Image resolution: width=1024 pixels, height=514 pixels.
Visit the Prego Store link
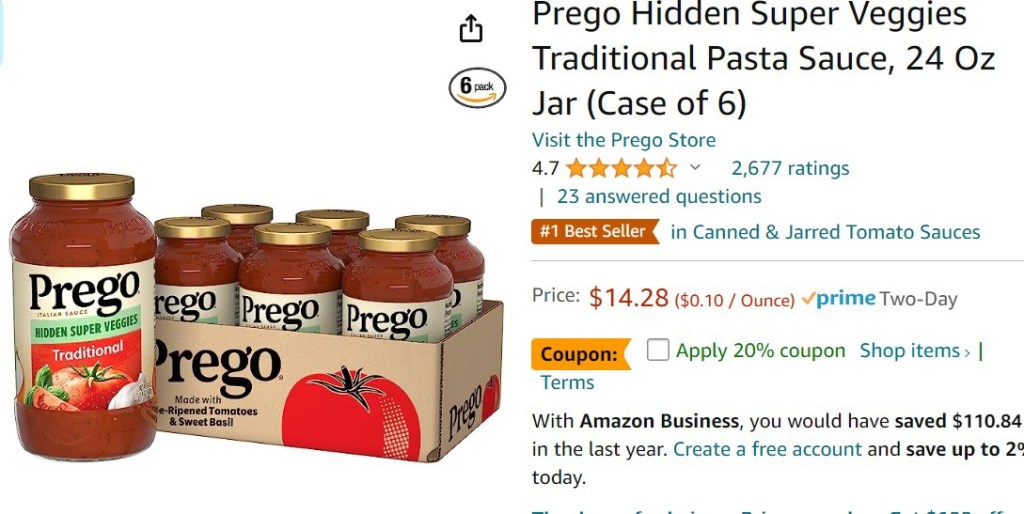(624, 140)
